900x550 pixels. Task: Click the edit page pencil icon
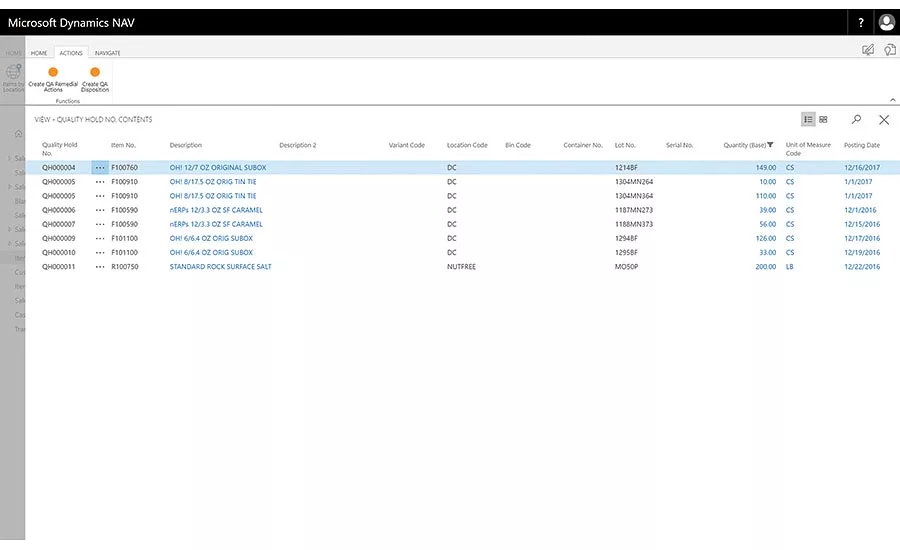868,50
